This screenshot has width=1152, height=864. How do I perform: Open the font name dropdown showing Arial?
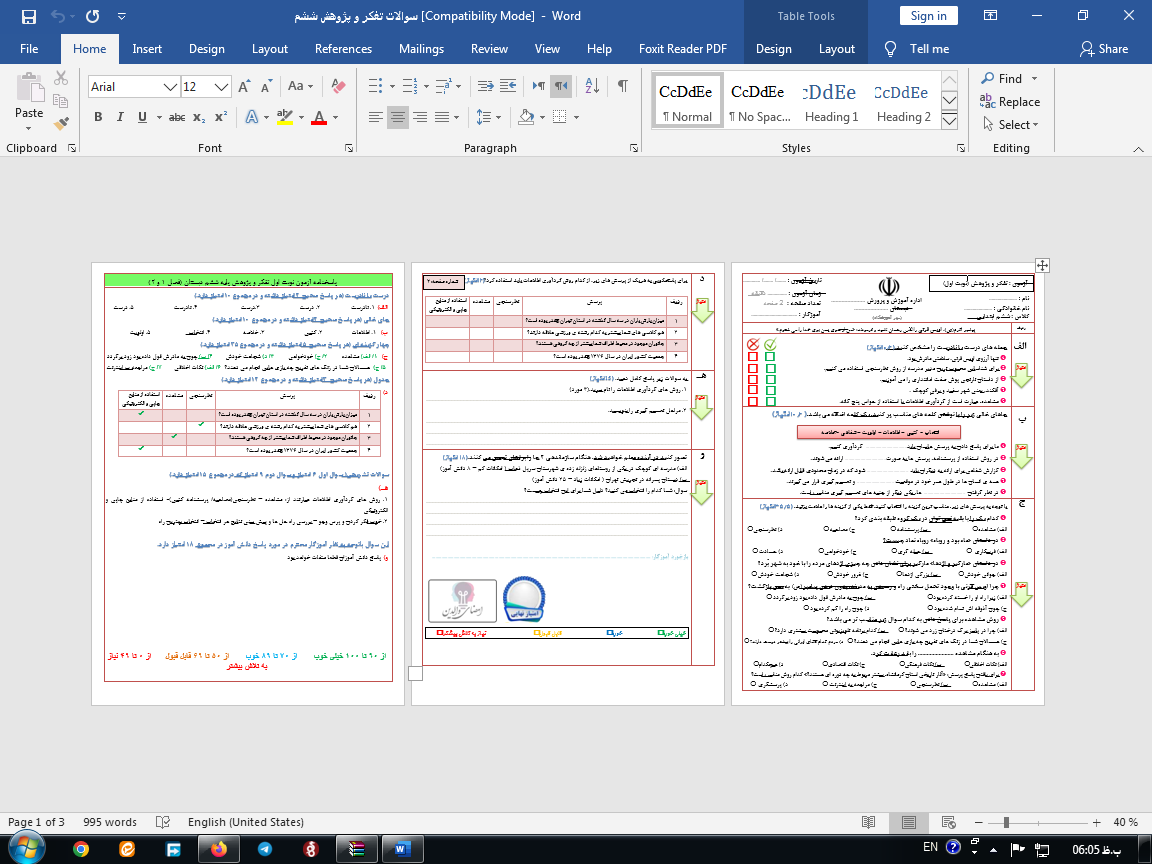(x=133, y=87)
